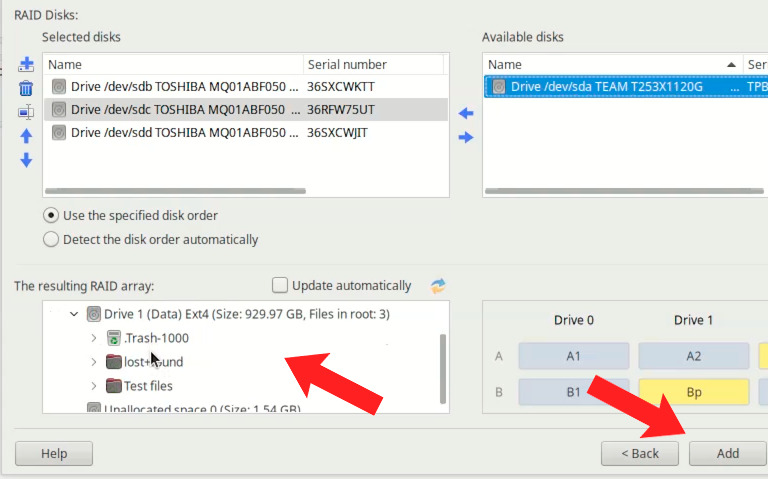Collapse Drive 1 (Data) Ext4 tree node

74,314
